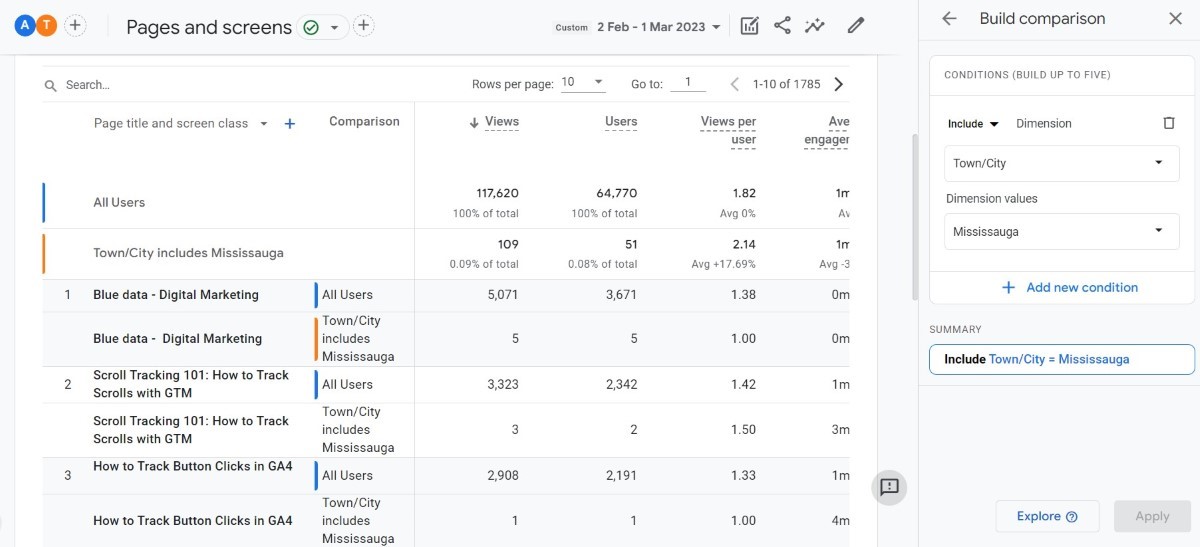The image size is (1200, 547).
Task: Open the Page title and screen class dimension dropdown
Action: pyautogui.click(x=181, y=123)
